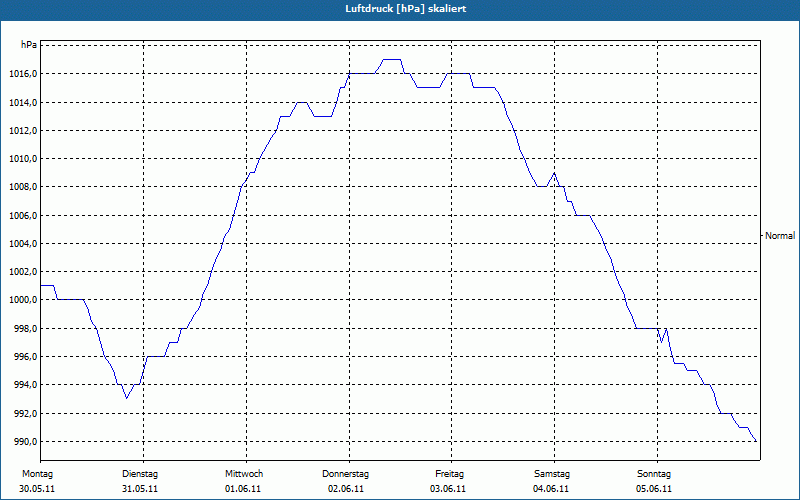Click the date 30.05.11
Screen dimensions: 800x500
point(37,489)
